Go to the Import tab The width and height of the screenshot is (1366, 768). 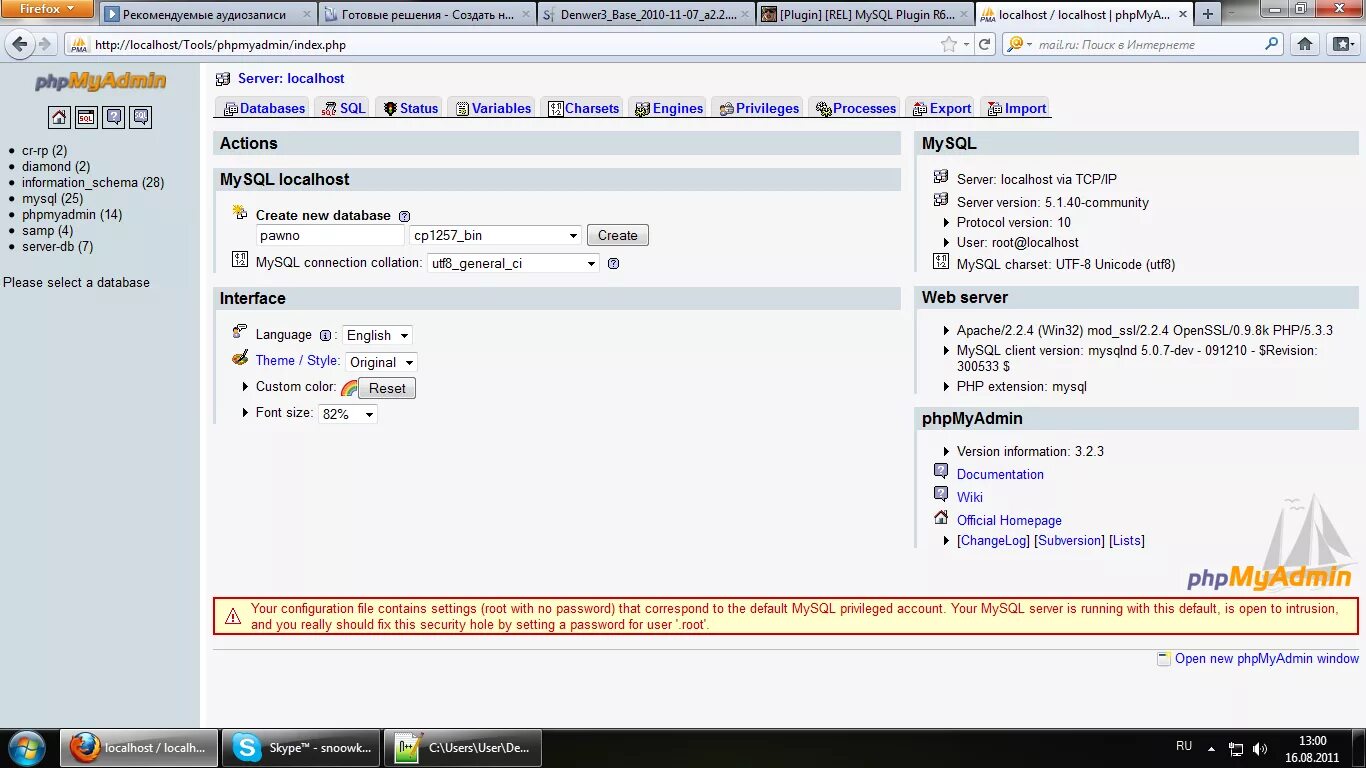pos(1016,108)
